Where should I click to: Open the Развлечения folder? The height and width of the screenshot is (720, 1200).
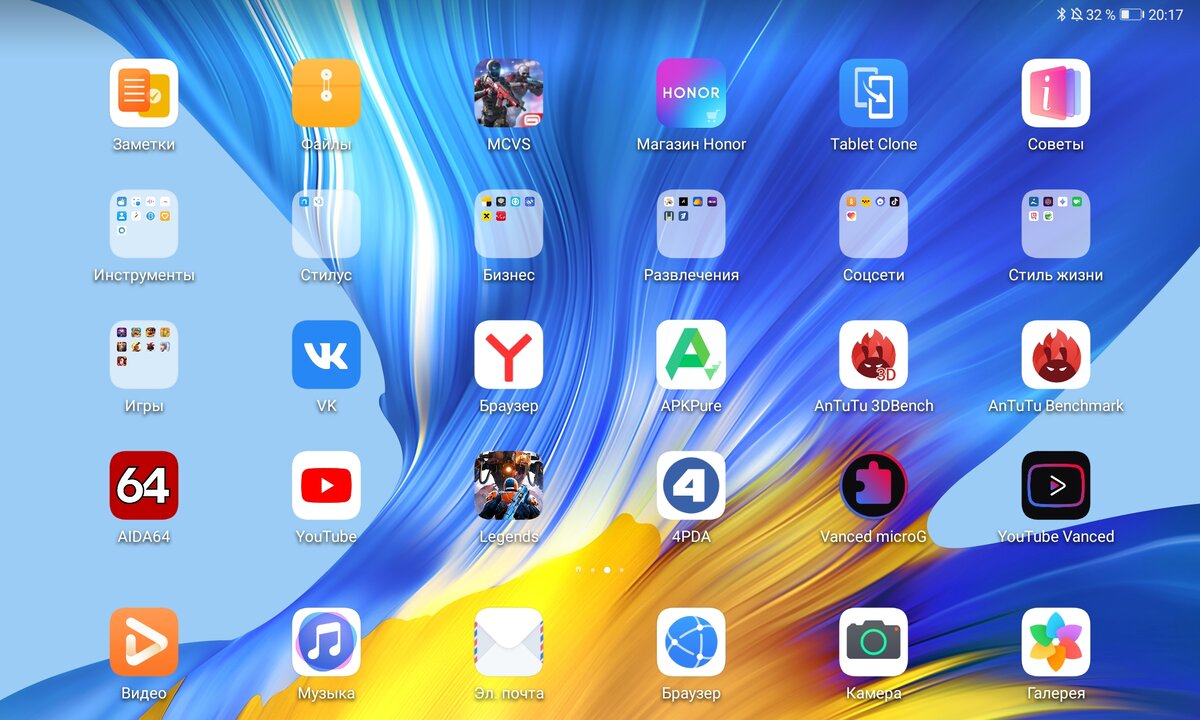pyautogui.click(x=691, y=222)
